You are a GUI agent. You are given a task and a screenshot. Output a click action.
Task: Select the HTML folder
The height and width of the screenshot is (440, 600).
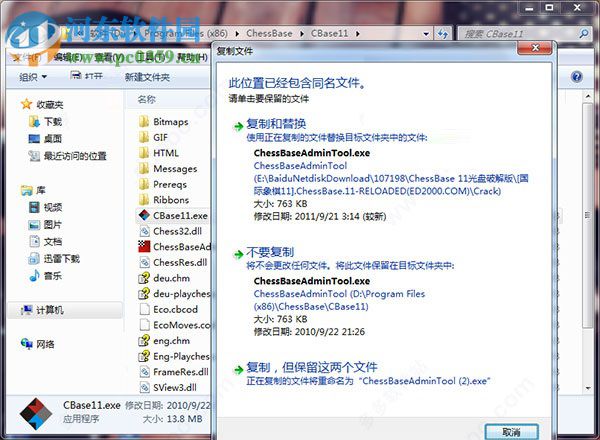coord(159,153)
